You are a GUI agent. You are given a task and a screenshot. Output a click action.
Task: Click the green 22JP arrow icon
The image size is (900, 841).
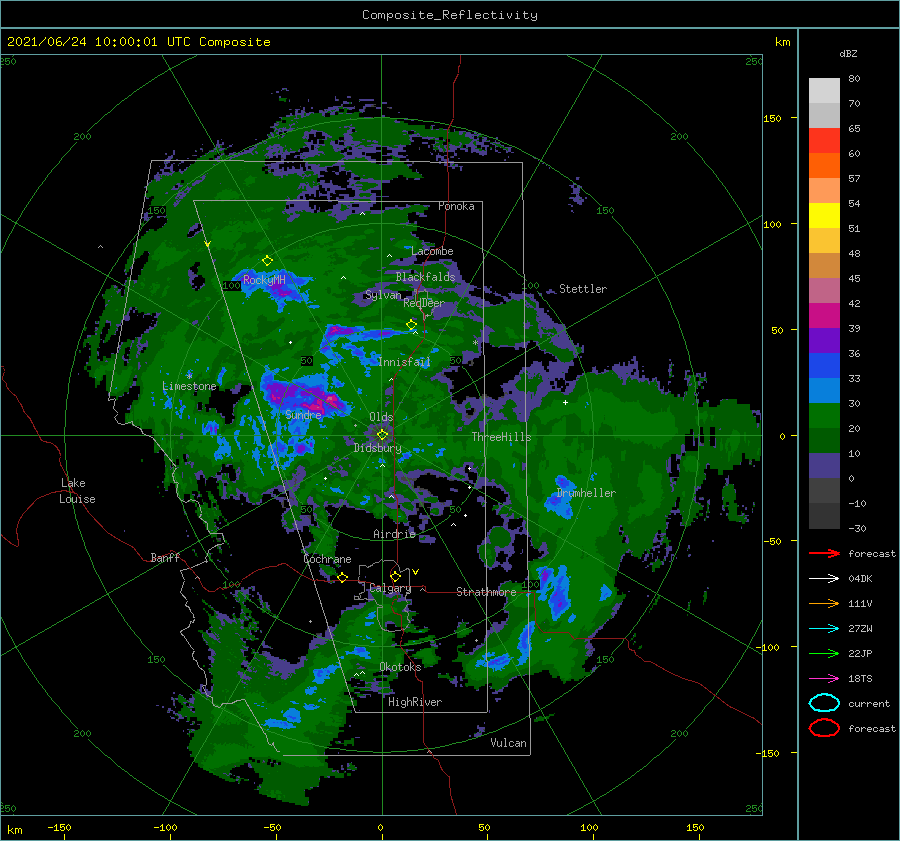click(x=824, y=653)
